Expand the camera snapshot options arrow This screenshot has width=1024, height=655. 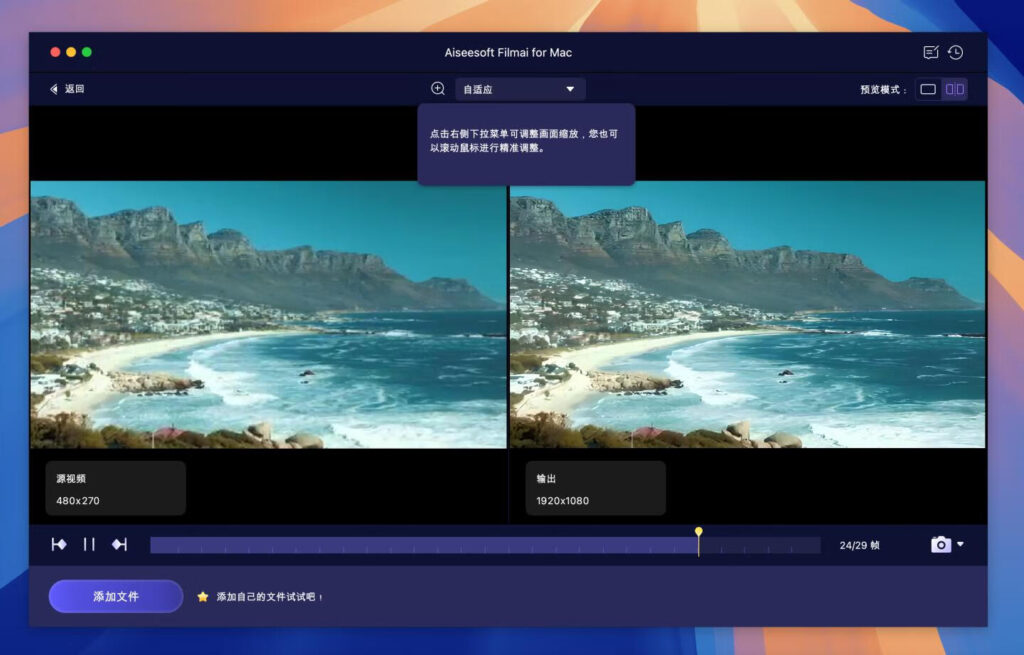tap(961, 543)
